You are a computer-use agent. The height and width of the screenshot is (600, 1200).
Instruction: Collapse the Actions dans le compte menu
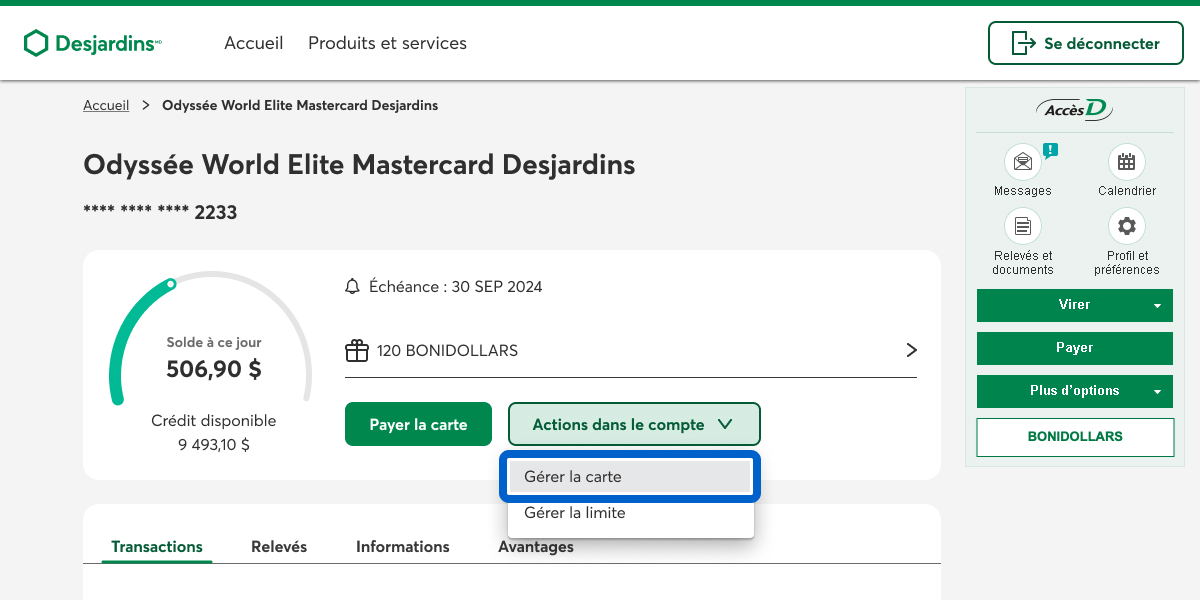(634, 424)
